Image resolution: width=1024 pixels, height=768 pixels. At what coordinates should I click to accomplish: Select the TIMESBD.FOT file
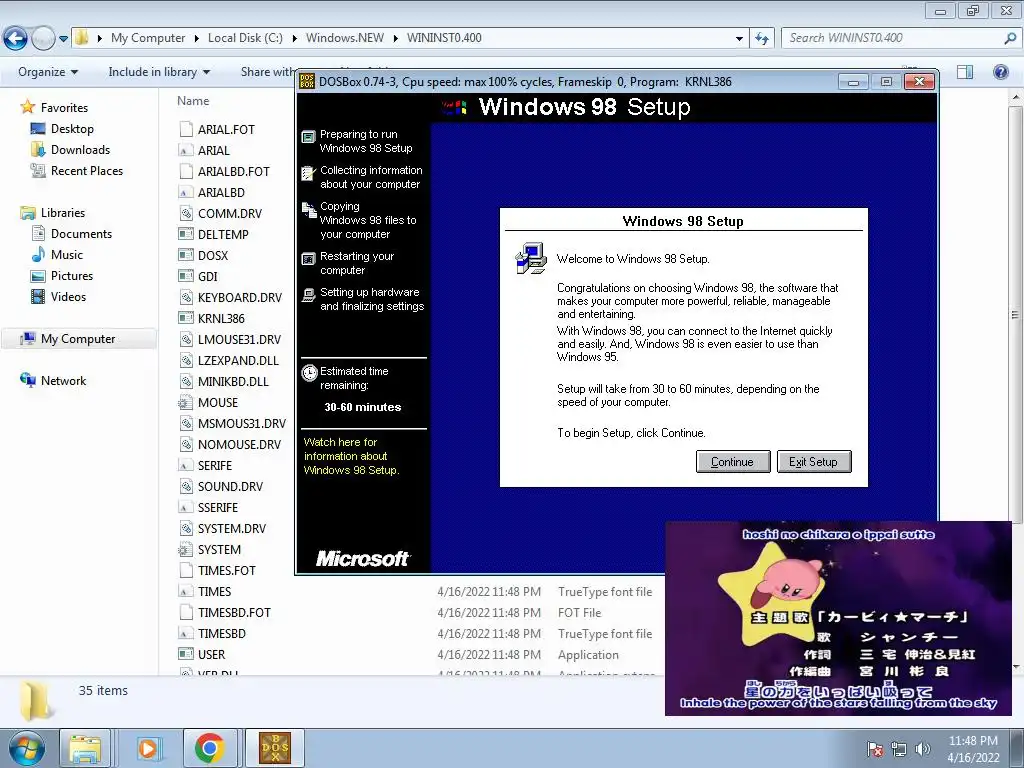coord(234,613)
